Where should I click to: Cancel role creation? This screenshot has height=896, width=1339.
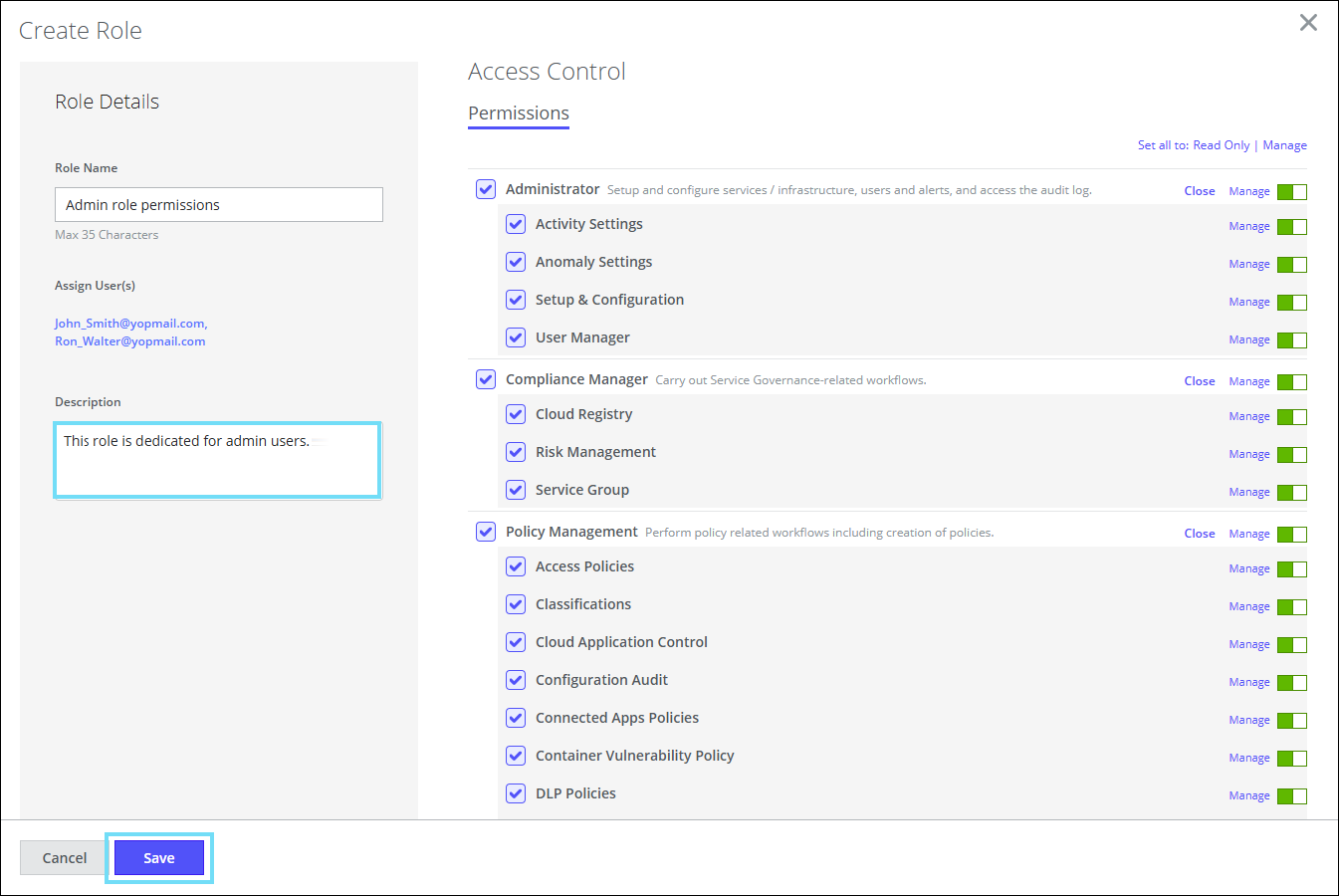[65, 858]
